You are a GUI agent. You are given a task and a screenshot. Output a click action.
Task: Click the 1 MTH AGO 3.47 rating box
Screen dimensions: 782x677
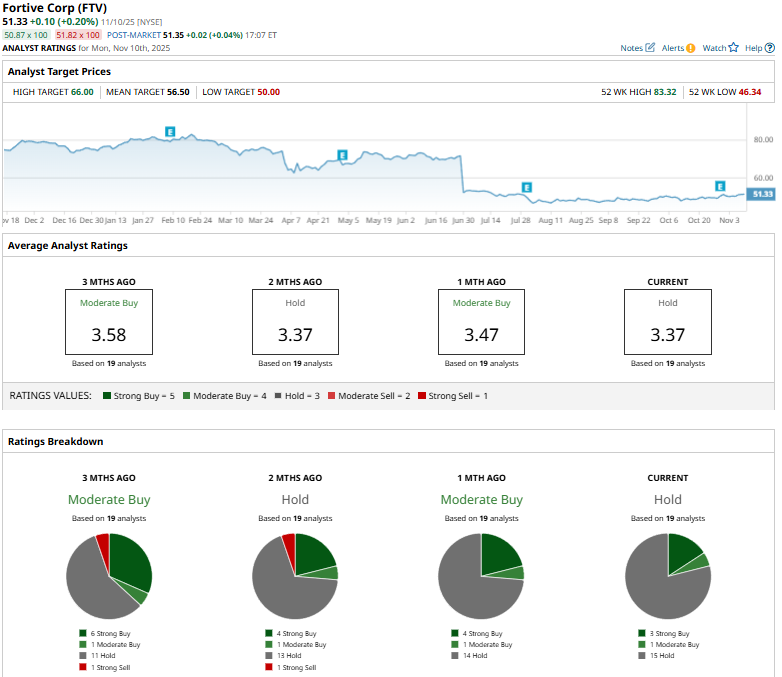click(x=481, y=322)
